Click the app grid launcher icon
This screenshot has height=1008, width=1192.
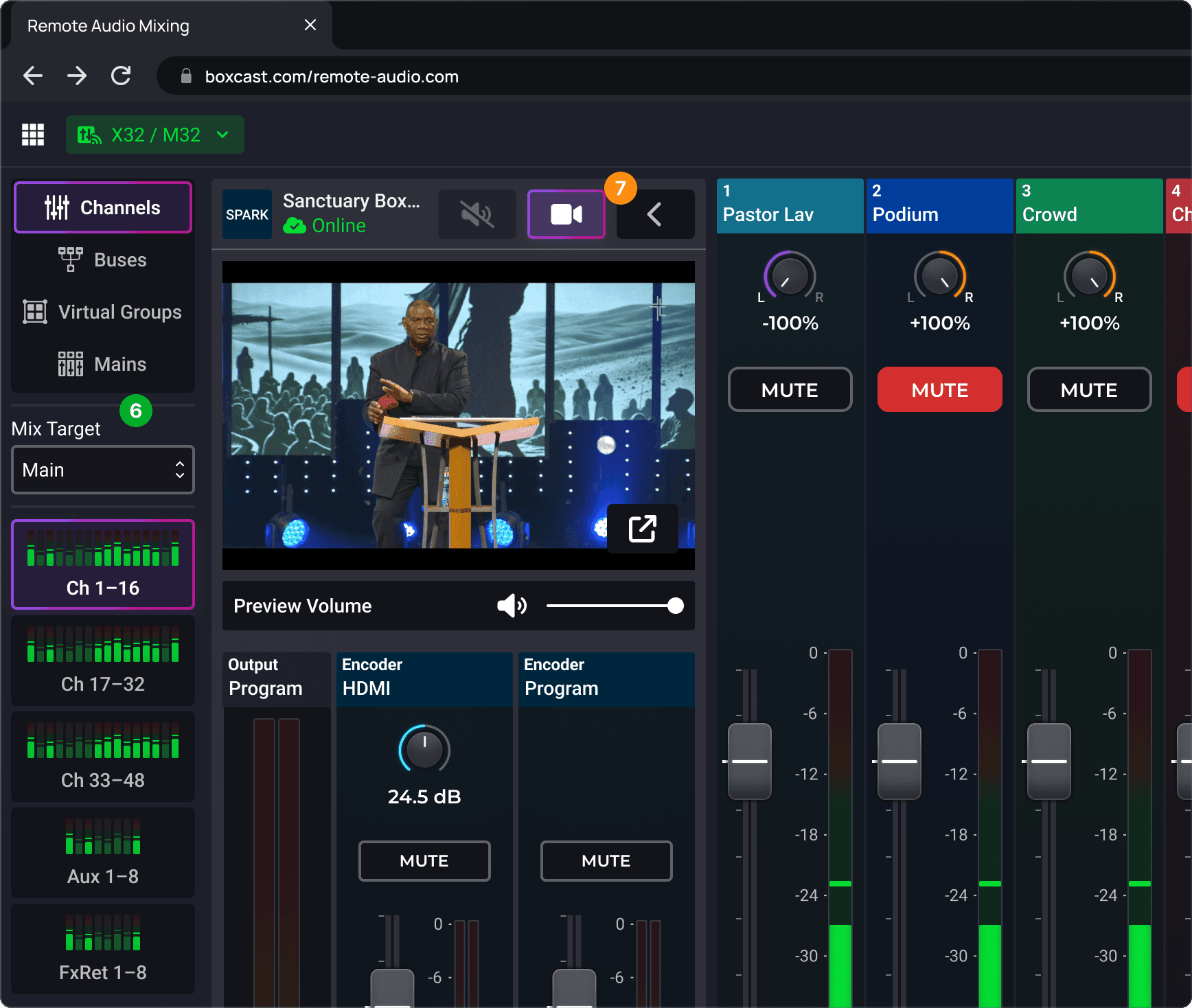click(33, 135)
